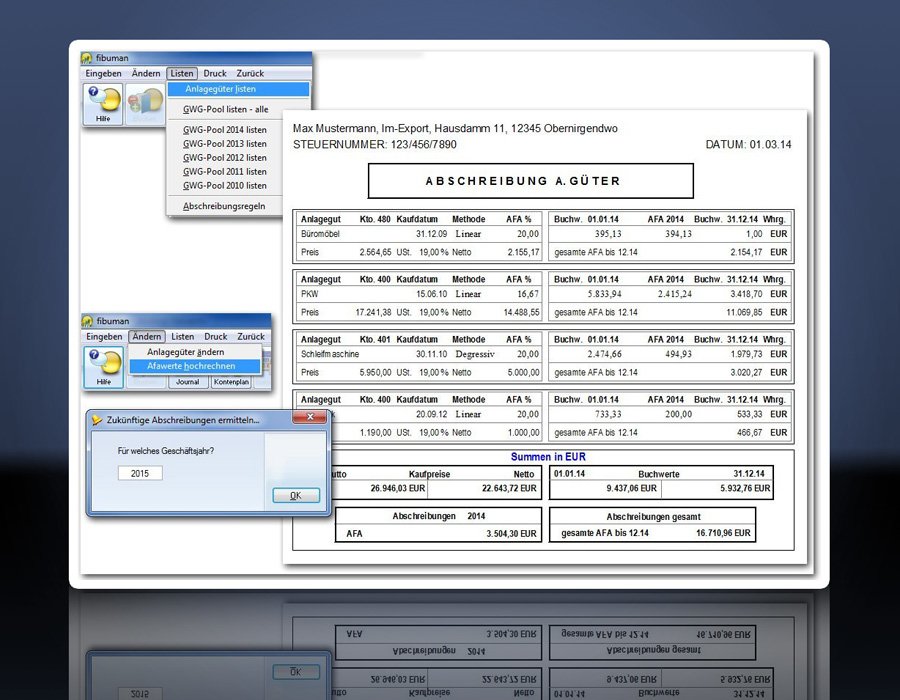Open 'GWG-Pool 2014 listen' menu entry
900x700 pixels.
pos(225,130)
